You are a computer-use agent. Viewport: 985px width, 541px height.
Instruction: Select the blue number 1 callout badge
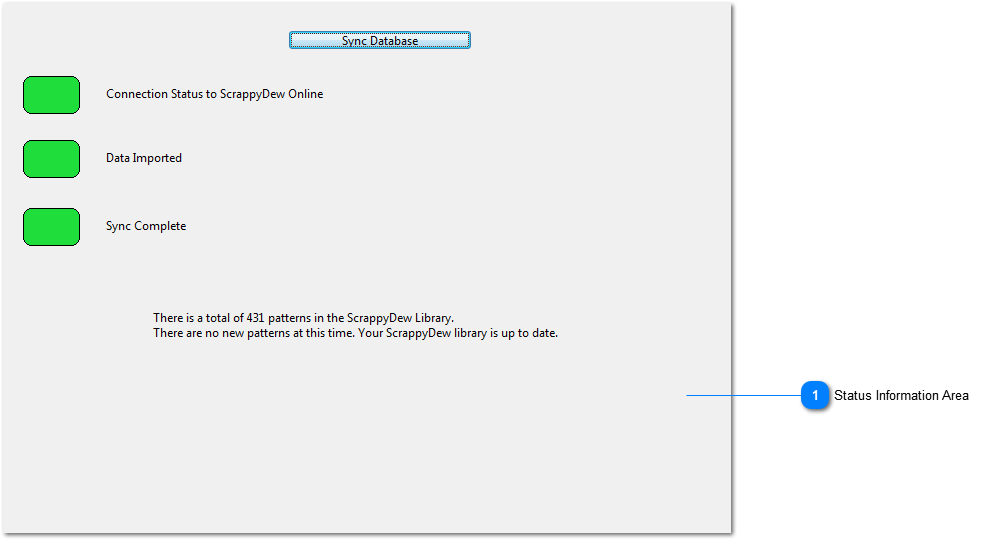pos(815,396)
